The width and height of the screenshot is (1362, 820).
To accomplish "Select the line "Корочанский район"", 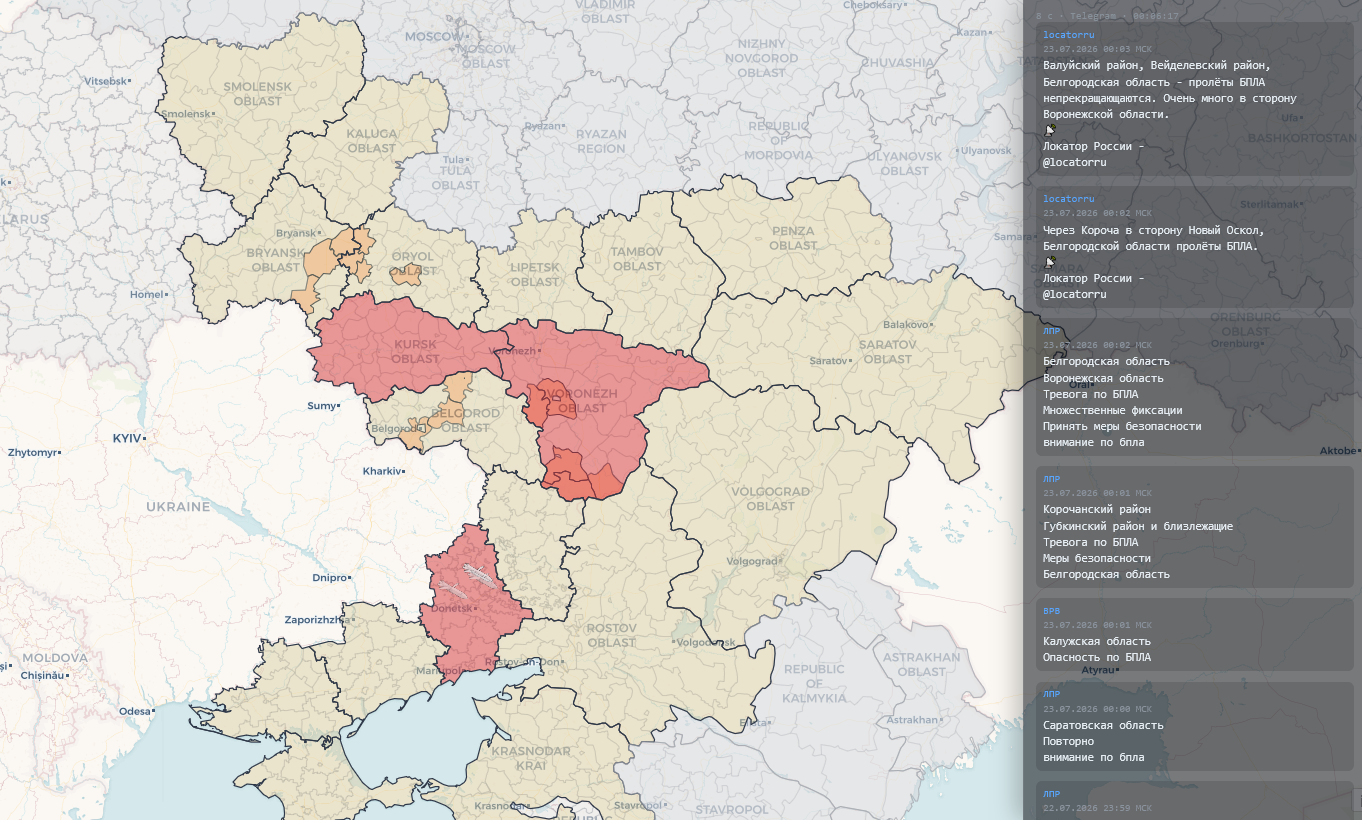I will 1097,509.
